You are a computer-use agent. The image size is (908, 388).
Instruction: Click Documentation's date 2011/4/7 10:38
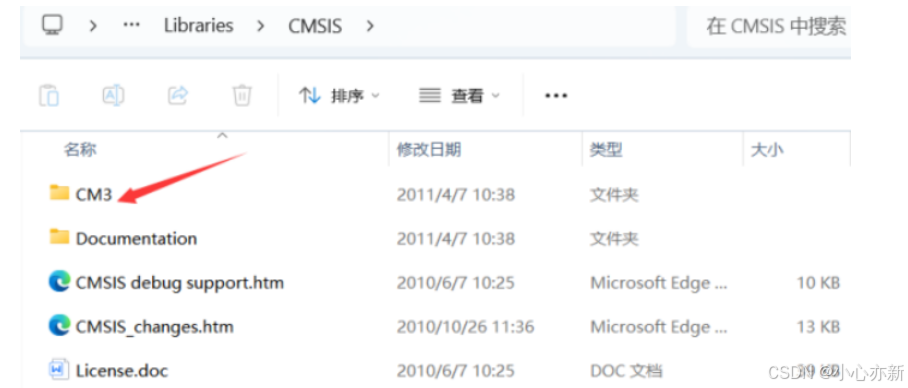[x=456, y=239]
